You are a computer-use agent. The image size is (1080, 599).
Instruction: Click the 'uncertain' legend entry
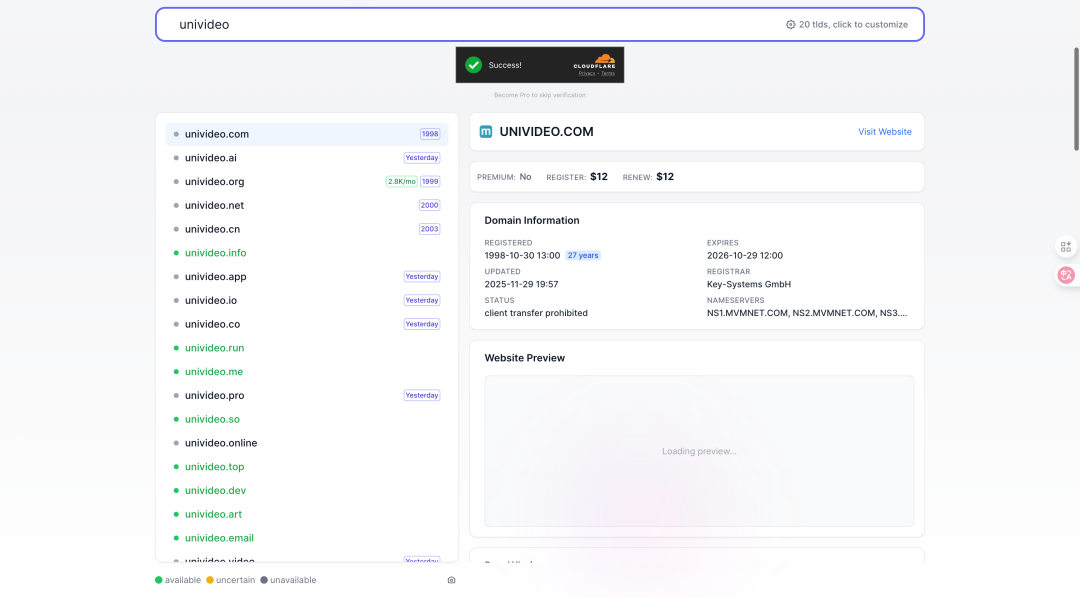pos(231,580)
